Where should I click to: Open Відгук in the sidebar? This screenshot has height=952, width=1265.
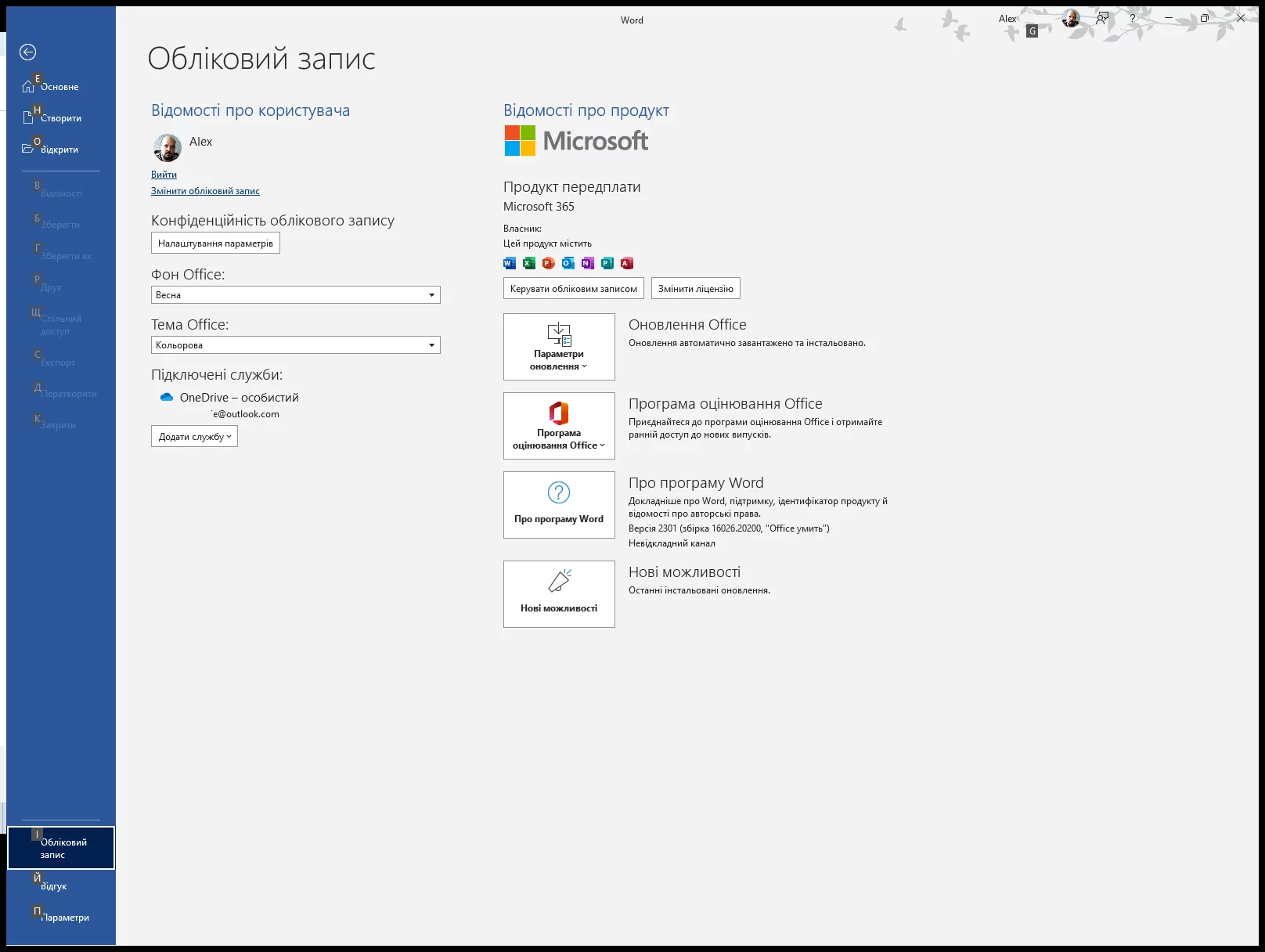[x=61, y=885]
